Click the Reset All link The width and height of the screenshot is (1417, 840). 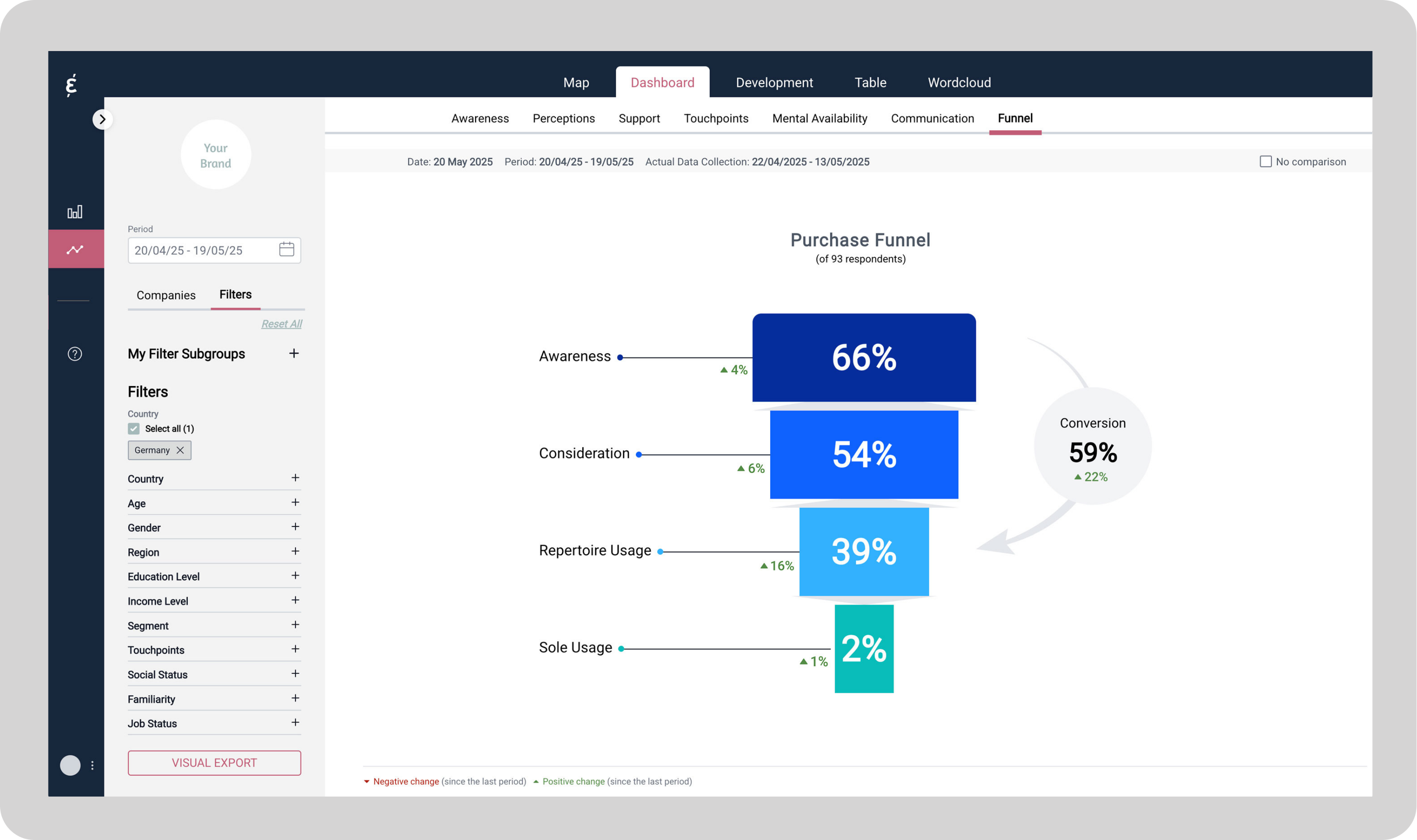tap(281, 324)
